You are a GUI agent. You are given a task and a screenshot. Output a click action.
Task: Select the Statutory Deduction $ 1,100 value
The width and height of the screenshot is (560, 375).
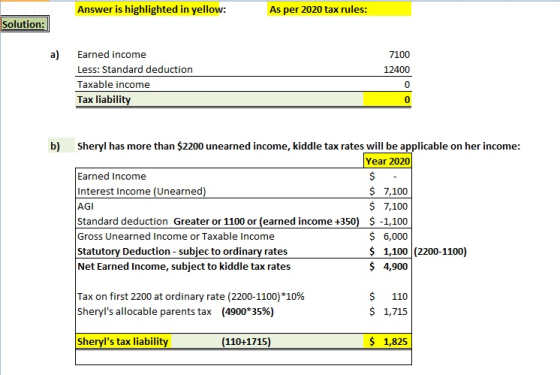[x=388, y=251]
